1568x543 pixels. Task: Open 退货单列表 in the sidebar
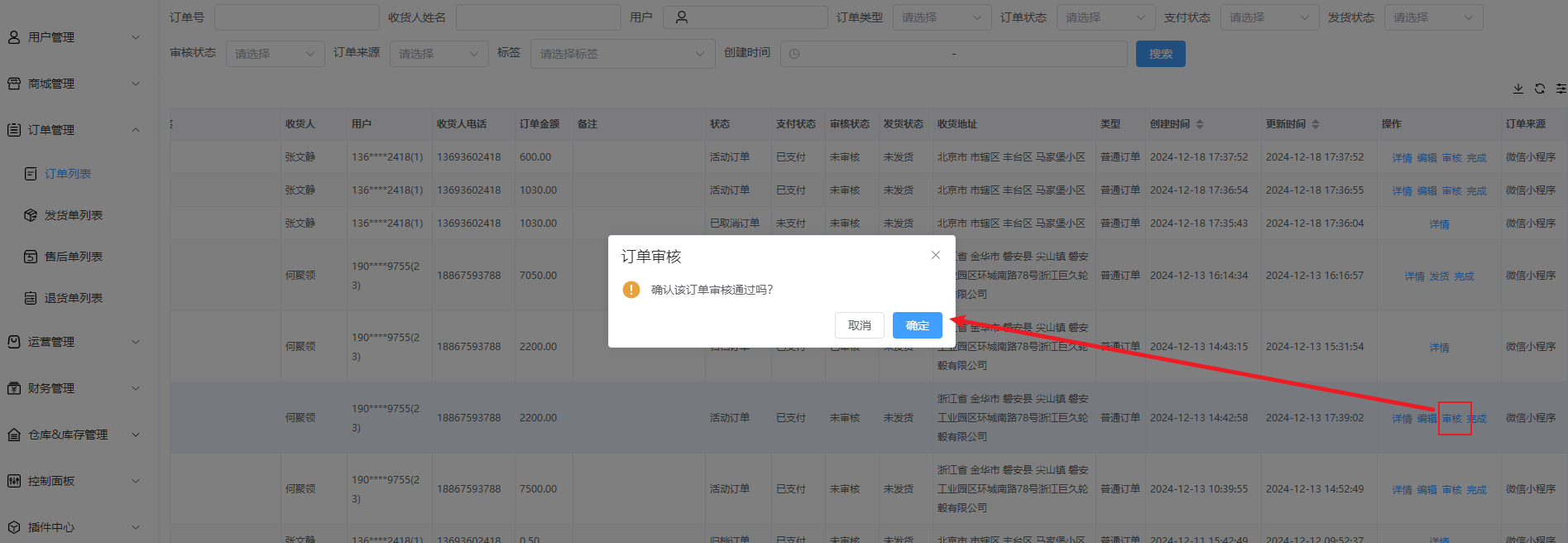(74, 298)
